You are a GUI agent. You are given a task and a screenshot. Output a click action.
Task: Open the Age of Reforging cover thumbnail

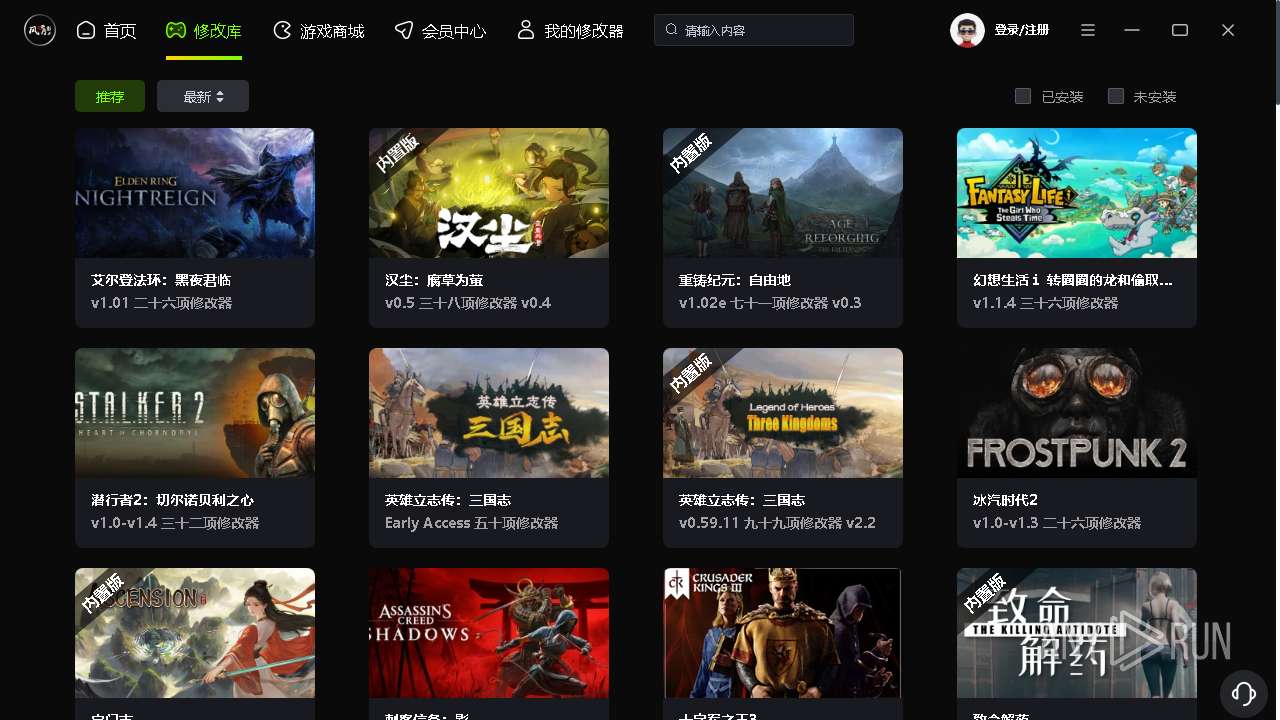tap(783, 193)
